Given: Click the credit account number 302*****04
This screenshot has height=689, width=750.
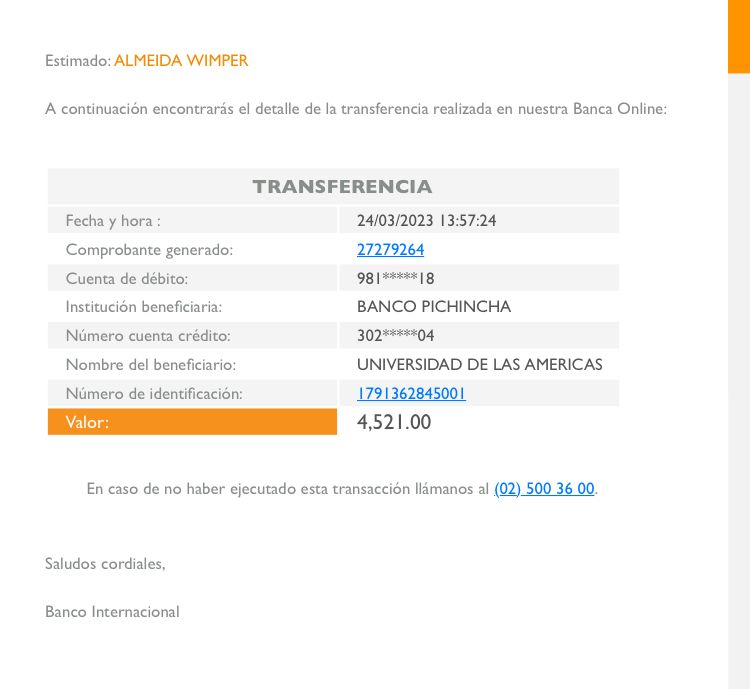Looking at the screenshot, I should tap(395, 336).
